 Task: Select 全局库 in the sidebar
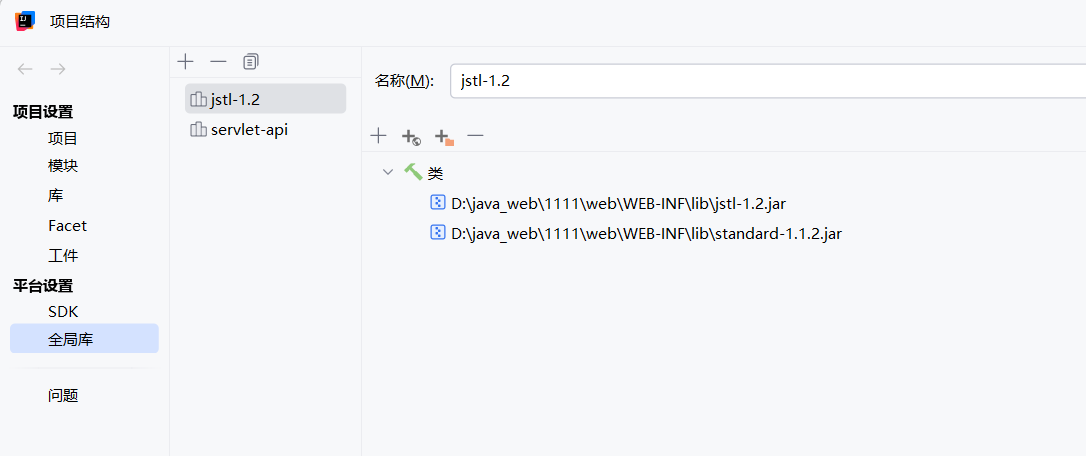tap(84, 338)
